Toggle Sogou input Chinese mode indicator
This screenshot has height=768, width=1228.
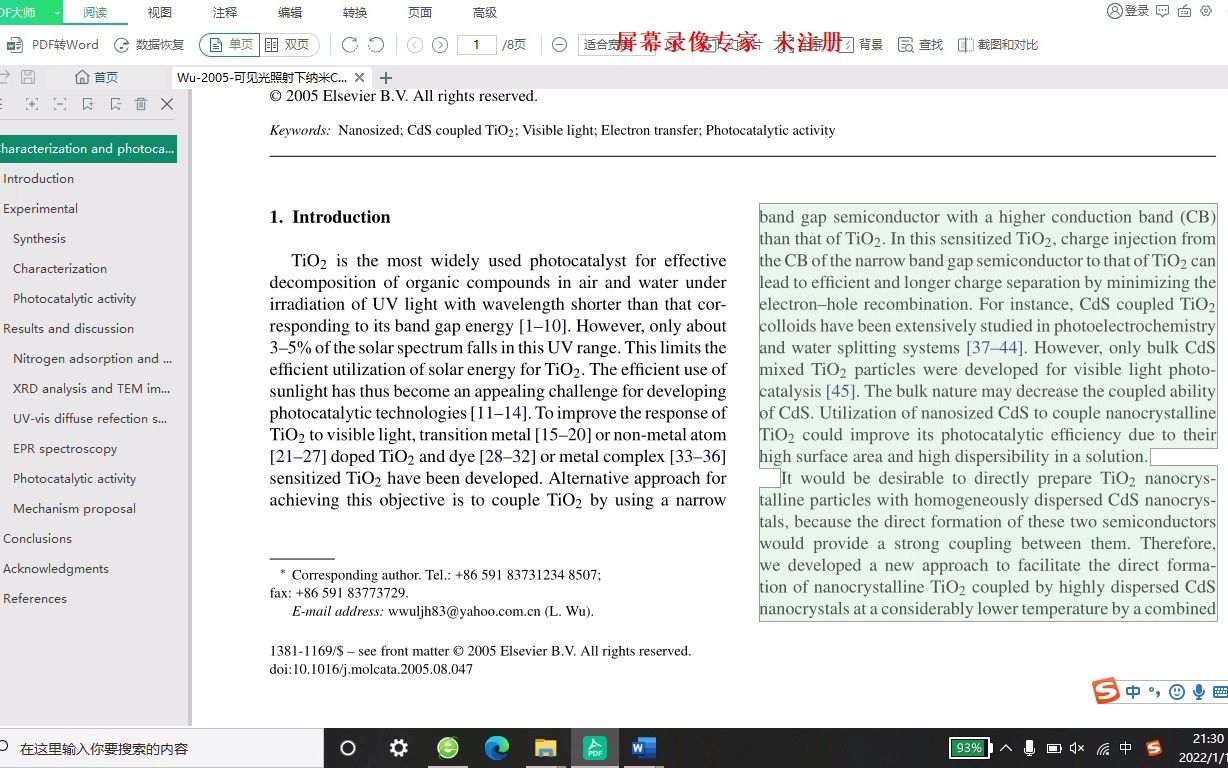coord(1133,691)
